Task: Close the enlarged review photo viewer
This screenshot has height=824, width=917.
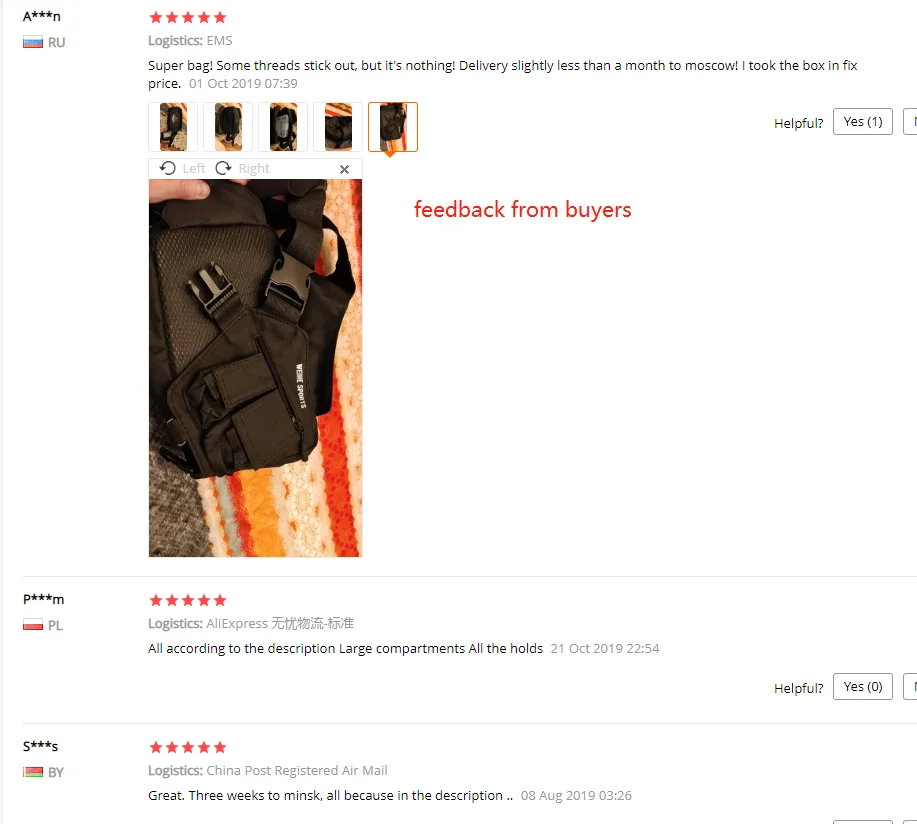Action: 344,169
